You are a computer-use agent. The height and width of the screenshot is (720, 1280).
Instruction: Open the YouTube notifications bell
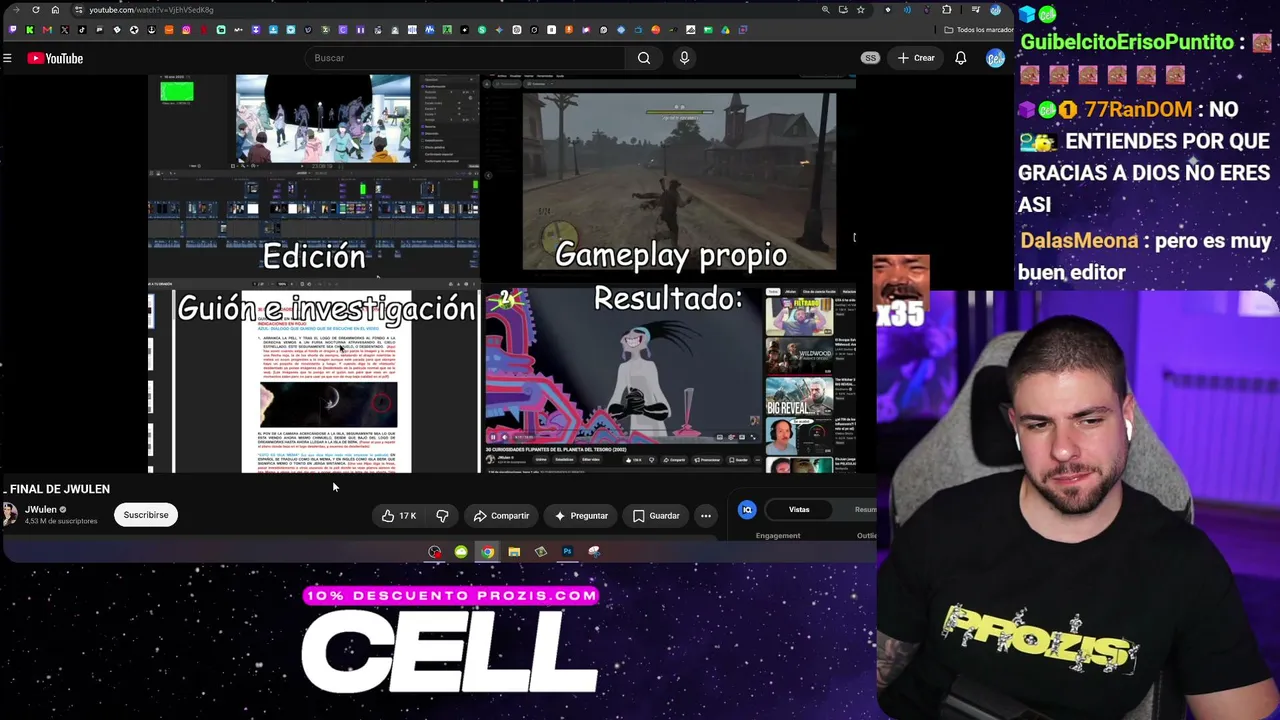960,58
